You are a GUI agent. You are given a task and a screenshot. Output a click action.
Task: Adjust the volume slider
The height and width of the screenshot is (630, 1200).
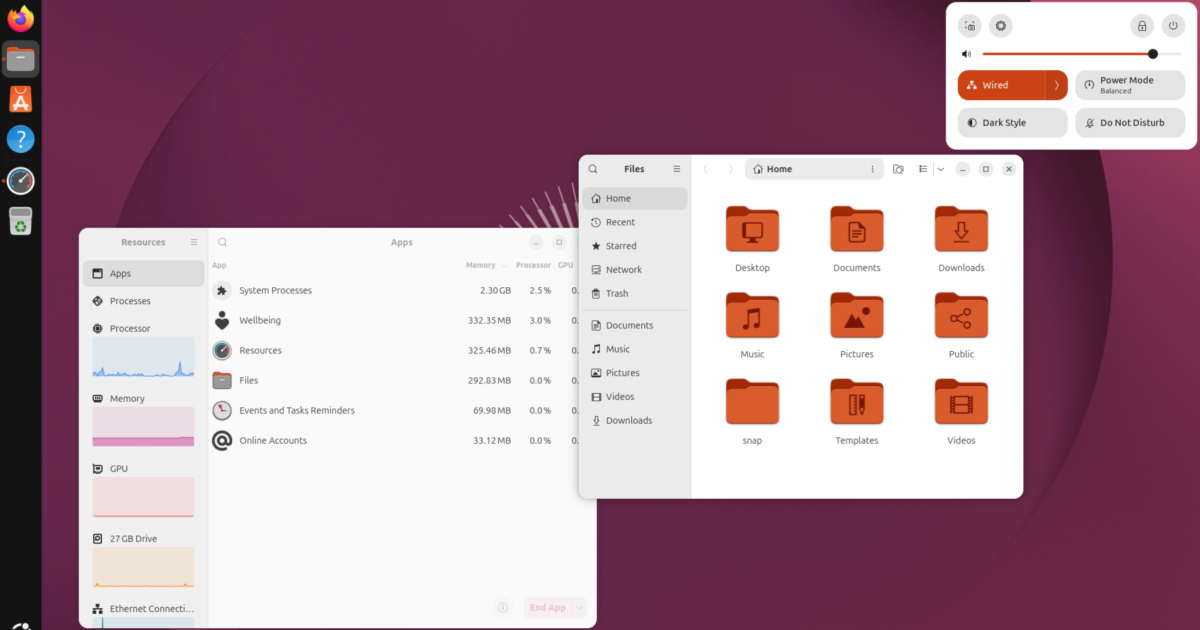(x=1153, y=54)
